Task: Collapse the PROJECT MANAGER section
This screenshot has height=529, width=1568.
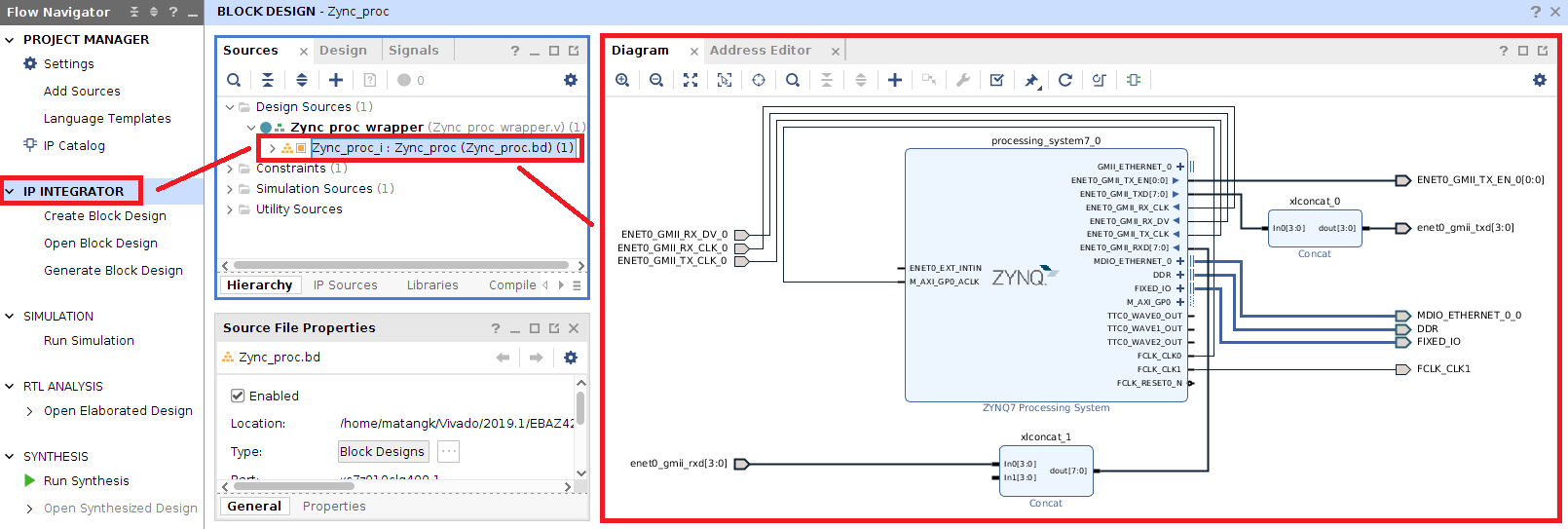Action: [x=10, y=40]
